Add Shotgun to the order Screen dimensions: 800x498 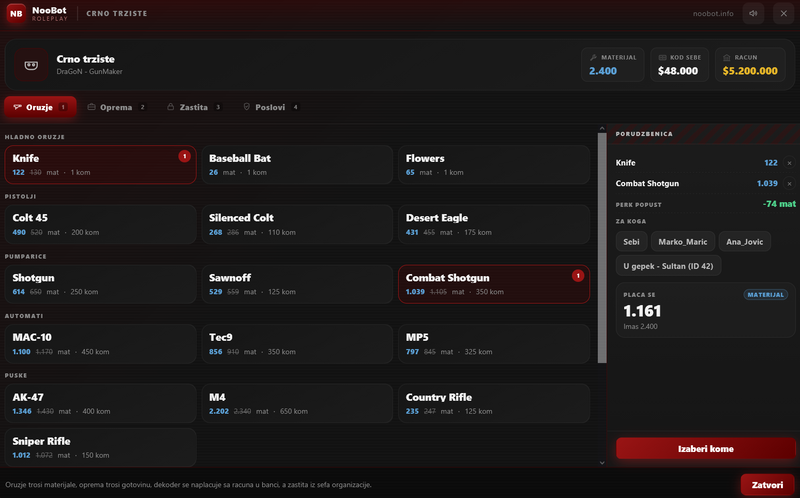101,284
